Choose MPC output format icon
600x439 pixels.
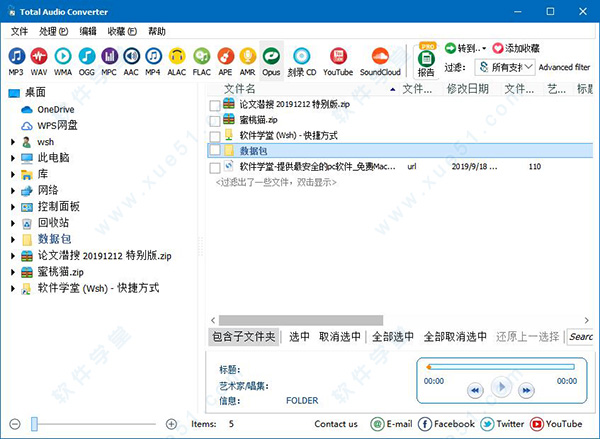(x=109, y=61)
